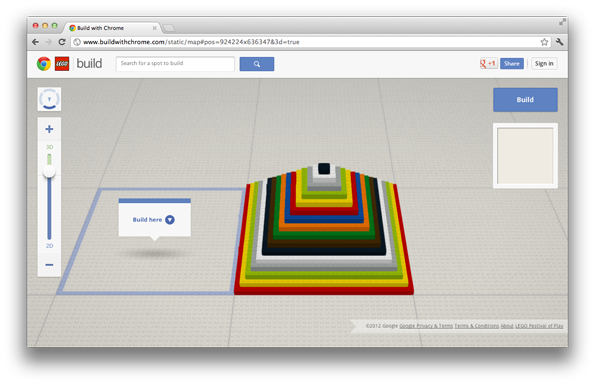
Task: Select the Build with Chrome tab
Action: [112, 28]
